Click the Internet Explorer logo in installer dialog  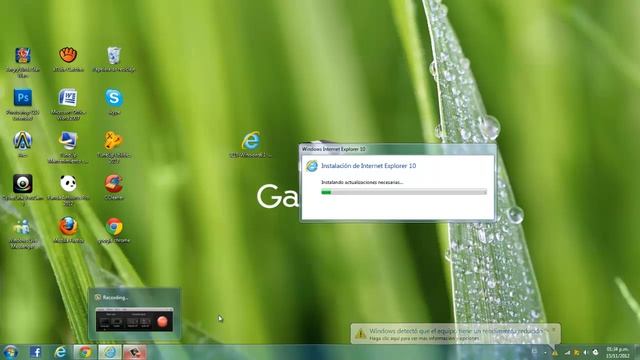pyautogui.click(x=312, y=166)
